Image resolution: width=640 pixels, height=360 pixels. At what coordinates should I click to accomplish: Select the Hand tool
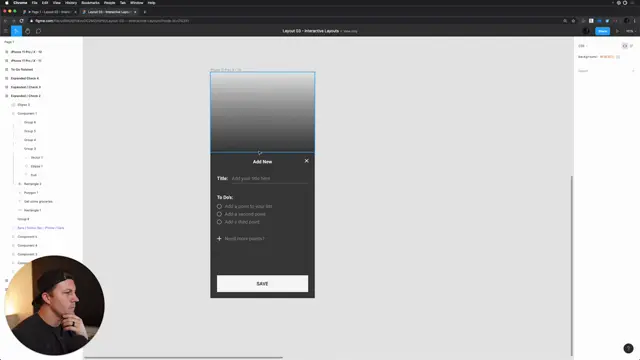[x=27, y=31]
